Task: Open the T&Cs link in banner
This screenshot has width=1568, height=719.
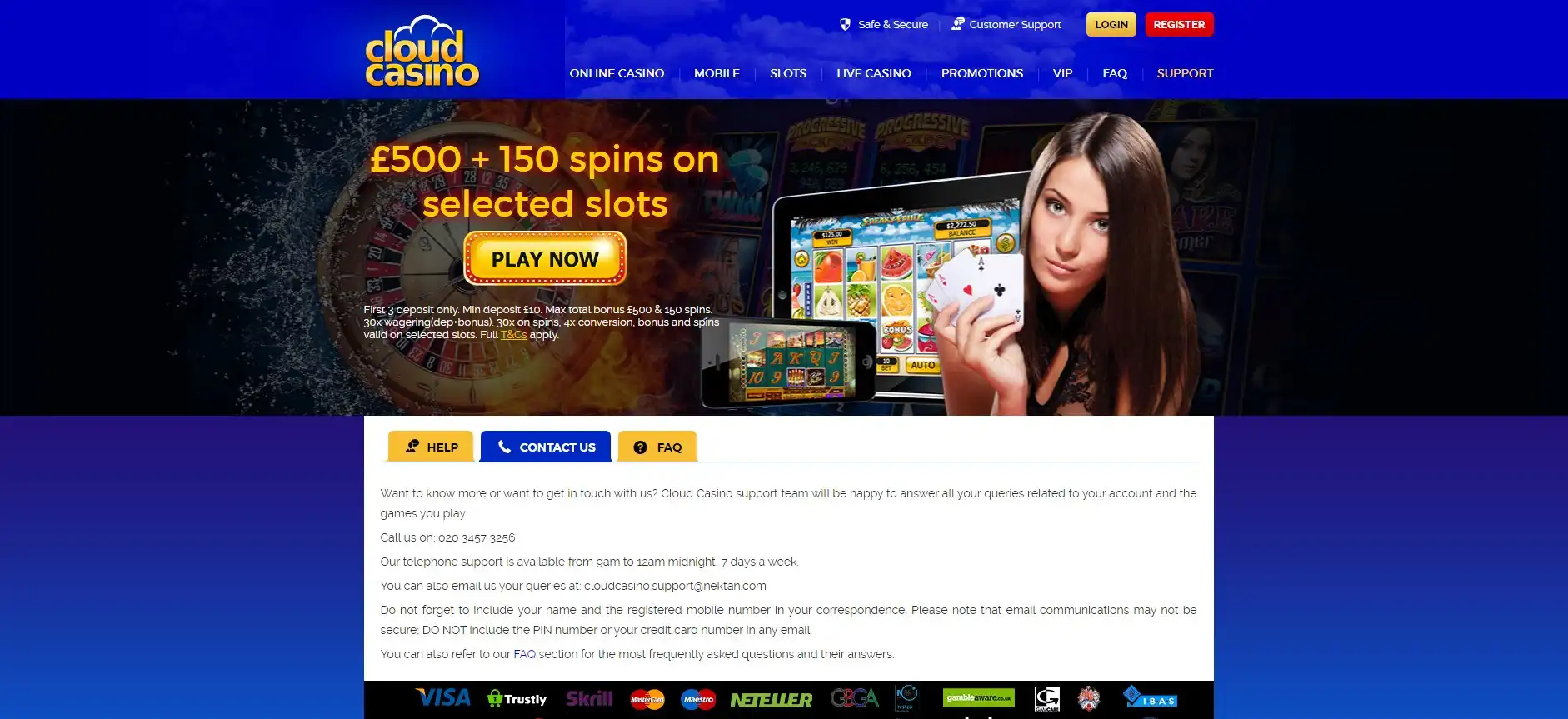Action: coord(513,335)
